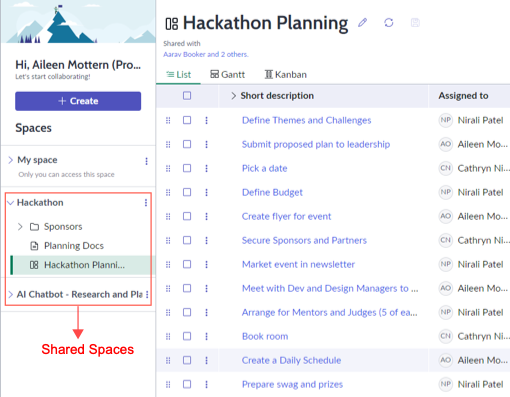Open Meet with Dev and Design Managers task
This screenshot has width=510, height=397.
330,288
